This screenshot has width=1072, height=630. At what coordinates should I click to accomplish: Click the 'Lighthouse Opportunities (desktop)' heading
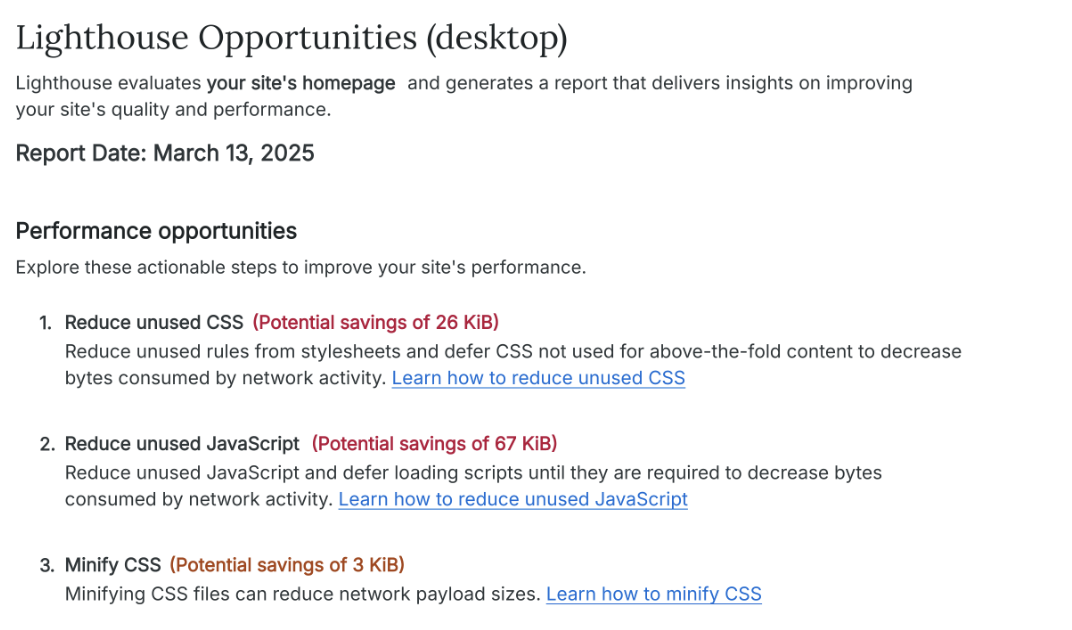(291, 38)
